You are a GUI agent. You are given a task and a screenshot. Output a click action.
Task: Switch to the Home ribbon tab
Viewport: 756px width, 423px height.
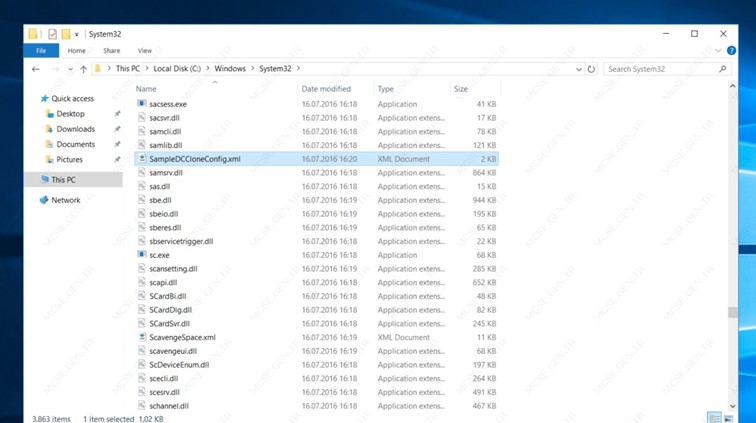click(76, 51)
